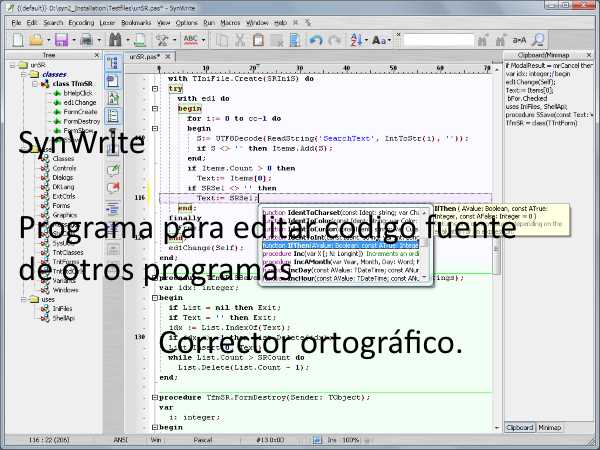Viewport: 600px width, 450px height.
Task: Click the tools Setup icon
Action: [162, 40]
